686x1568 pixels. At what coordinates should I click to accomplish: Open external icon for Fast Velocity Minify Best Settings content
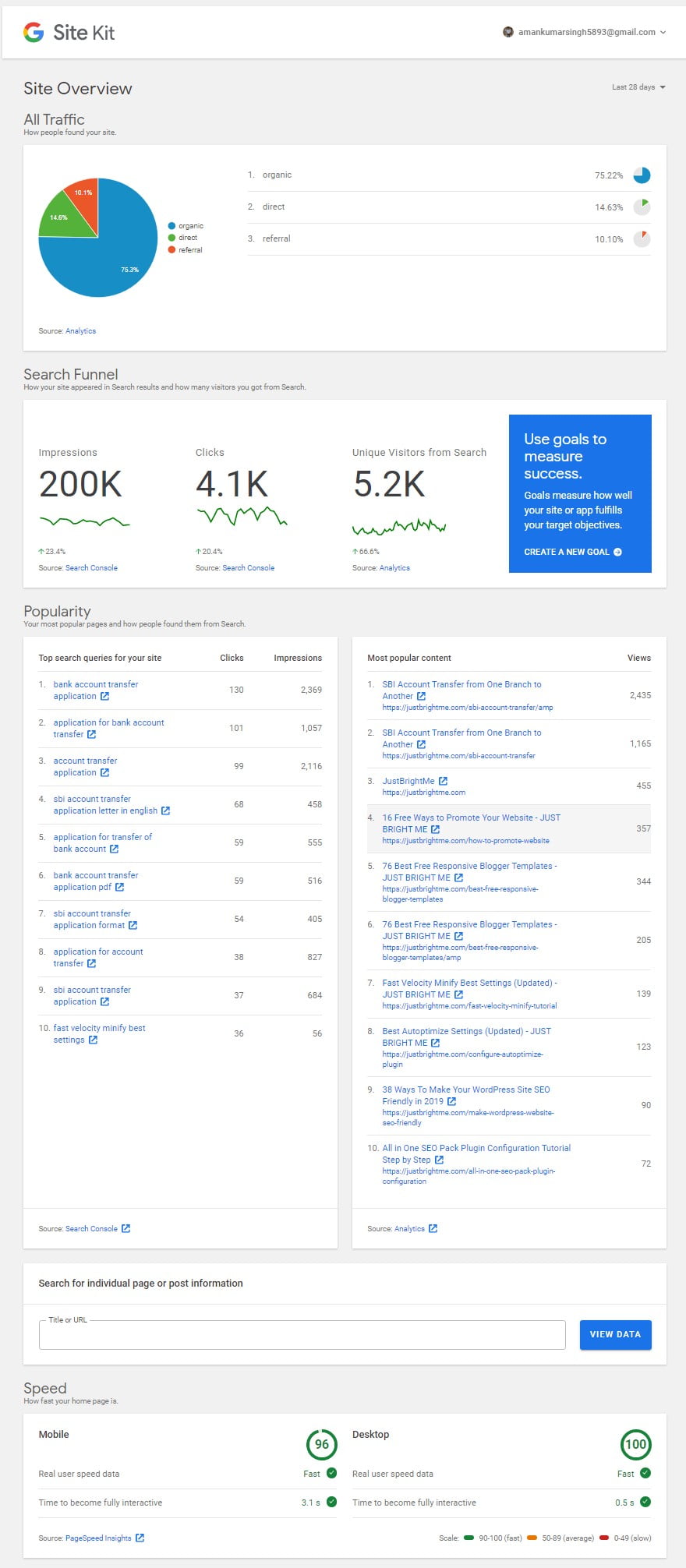(x=458, y=995)
